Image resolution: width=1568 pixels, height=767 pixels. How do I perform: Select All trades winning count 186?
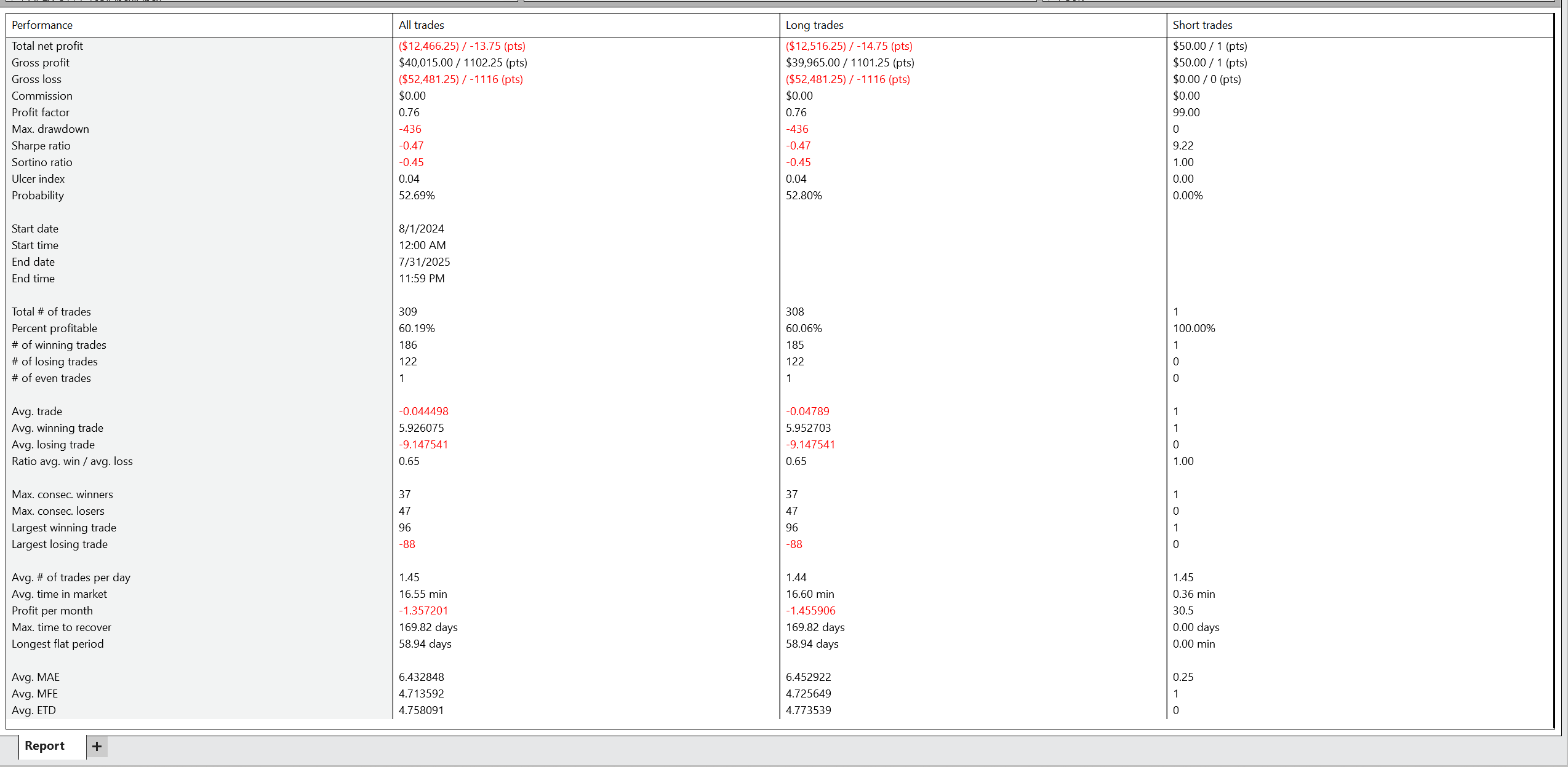[x=407, y=345]
